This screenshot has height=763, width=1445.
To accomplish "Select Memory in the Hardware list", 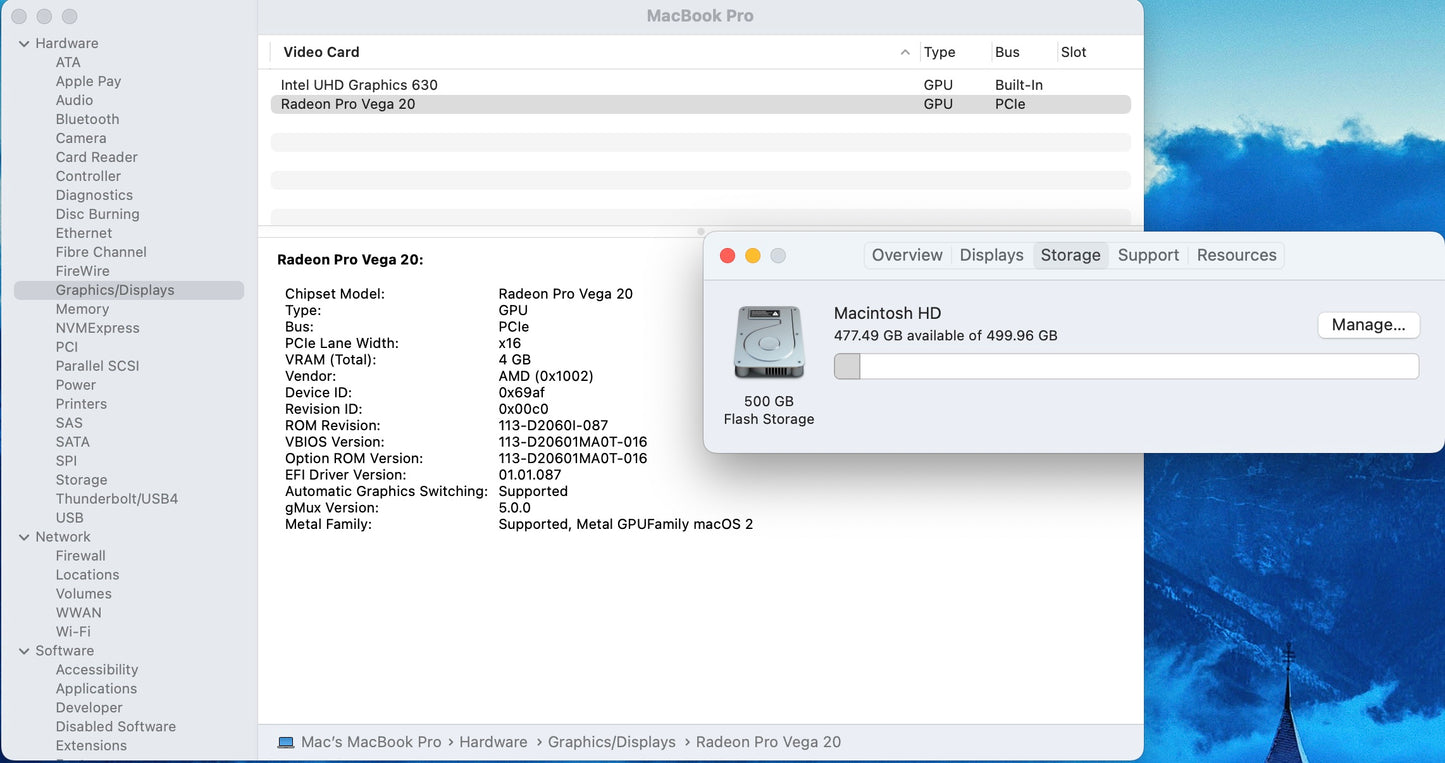I will [82, 309].
